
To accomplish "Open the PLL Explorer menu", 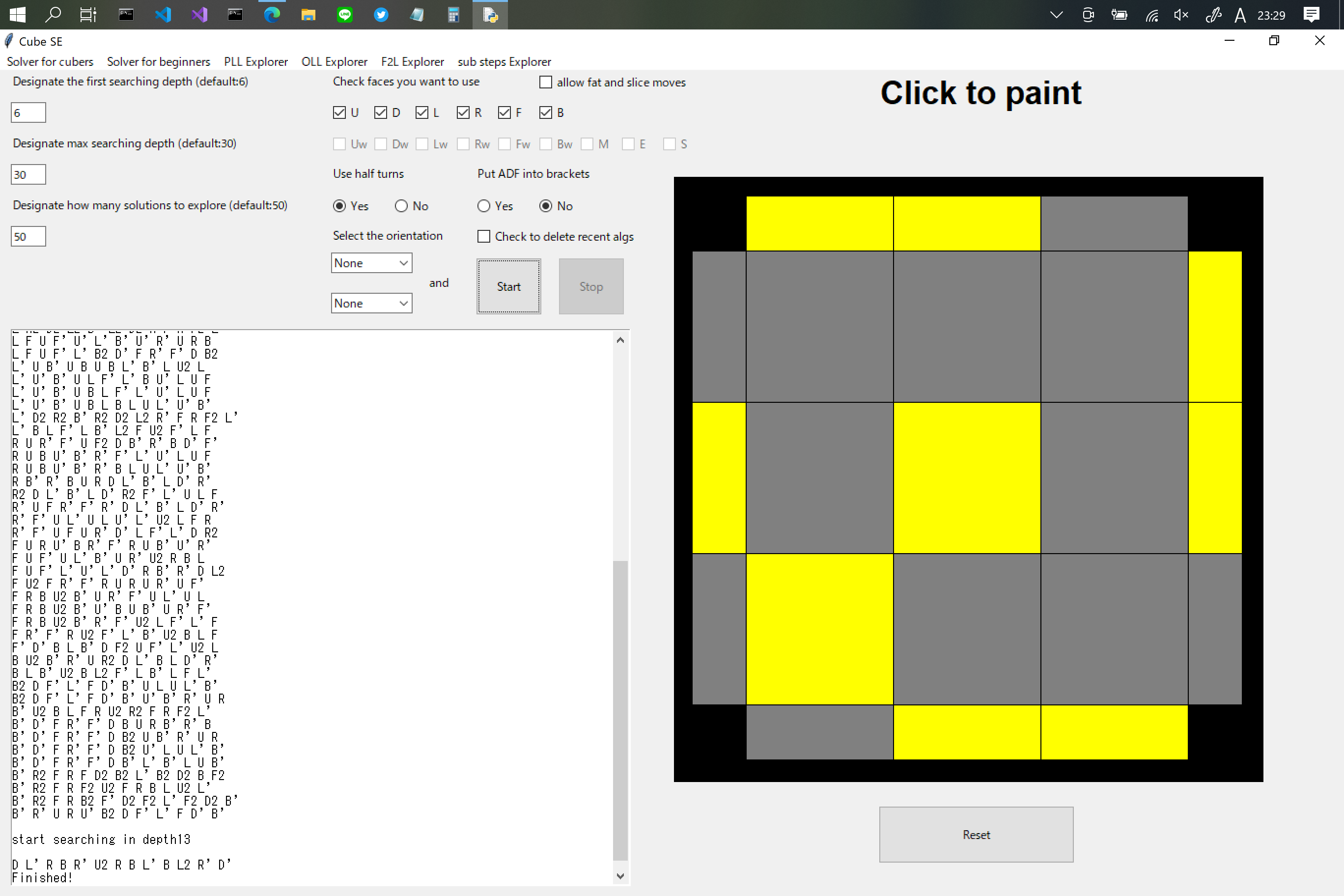I will (x=255, y=62).
